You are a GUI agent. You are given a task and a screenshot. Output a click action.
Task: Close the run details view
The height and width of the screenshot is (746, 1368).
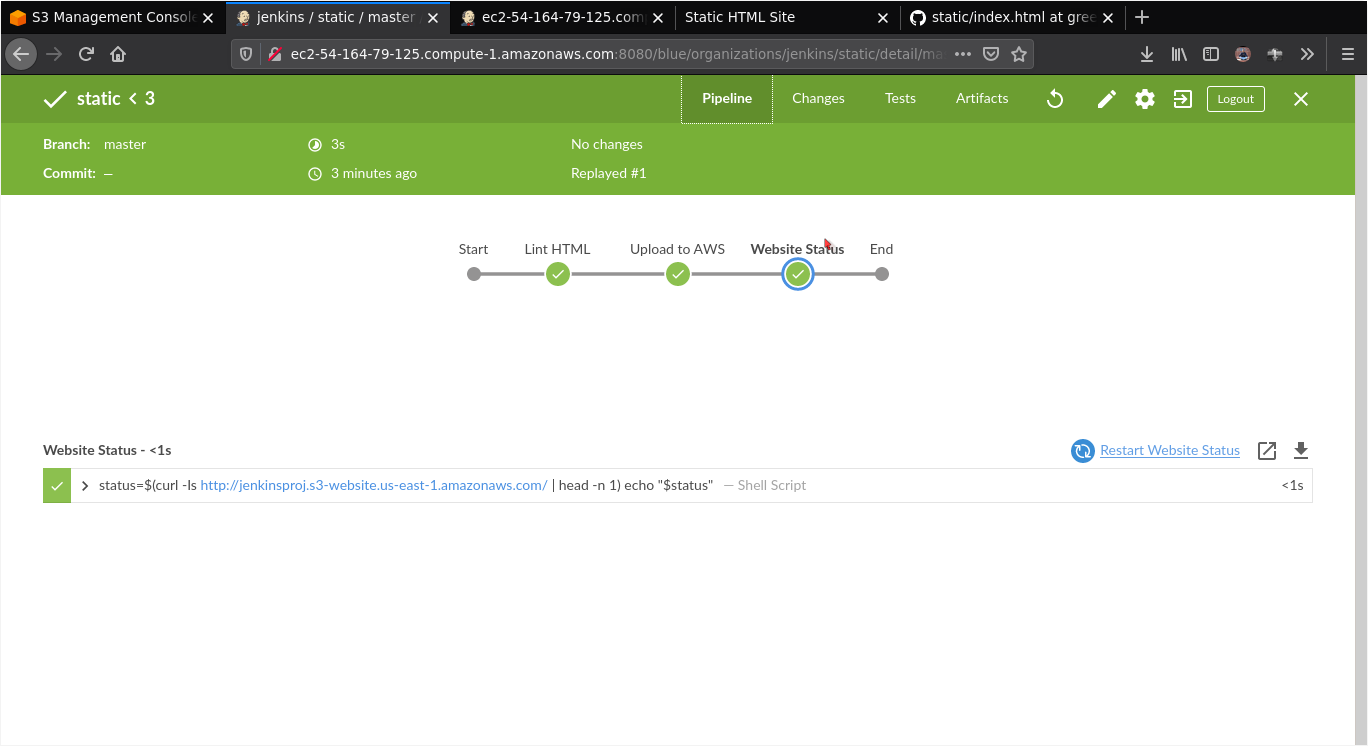click(x=1301, y=99)
